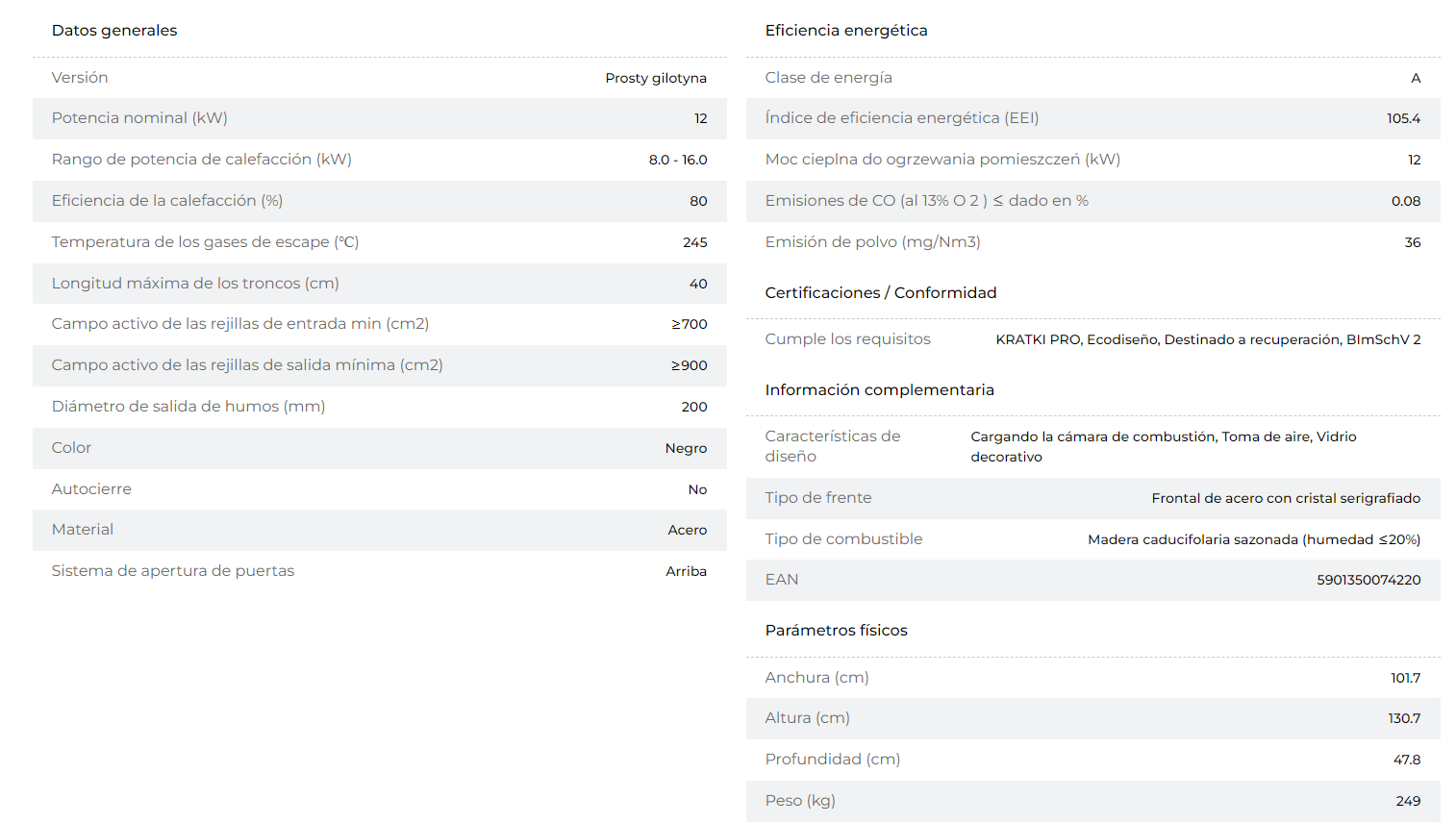Click the Eficiencia de la calefacción row

click(x=380, y=201)
